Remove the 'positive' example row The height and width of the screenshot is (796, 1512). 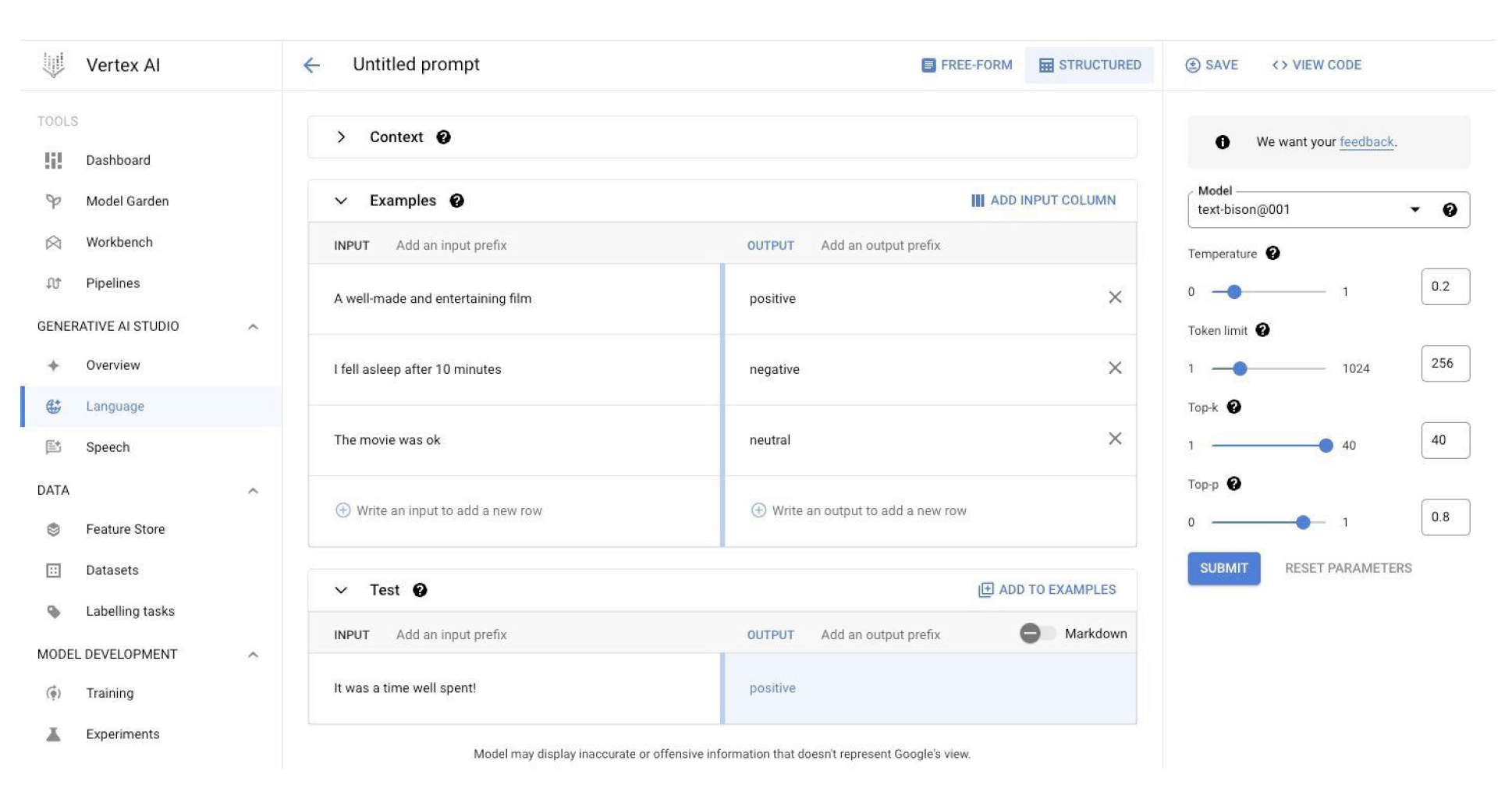click(1115, 297)
